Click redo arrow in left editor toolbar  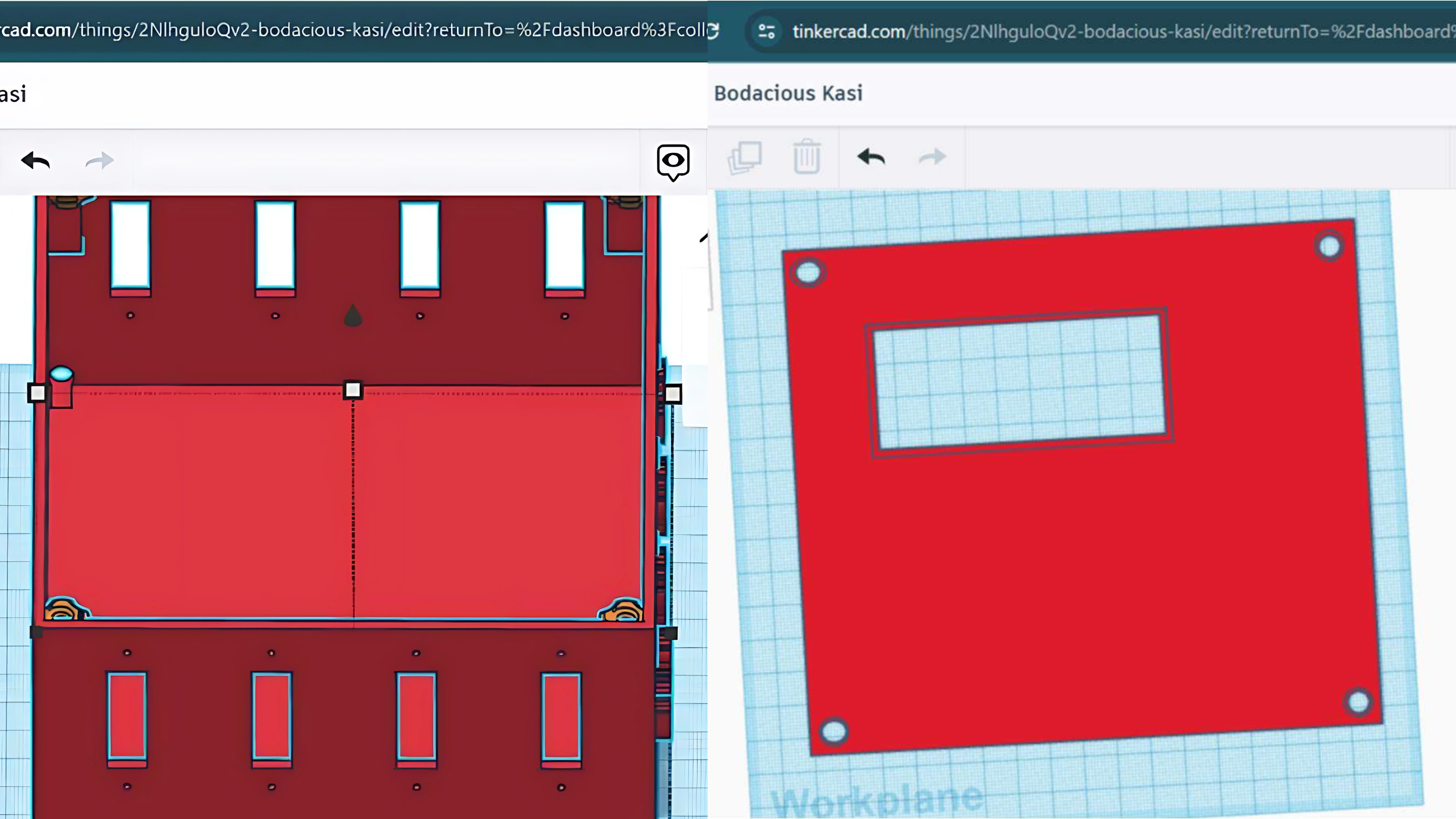pyautogui.click(x=99, y=161)
